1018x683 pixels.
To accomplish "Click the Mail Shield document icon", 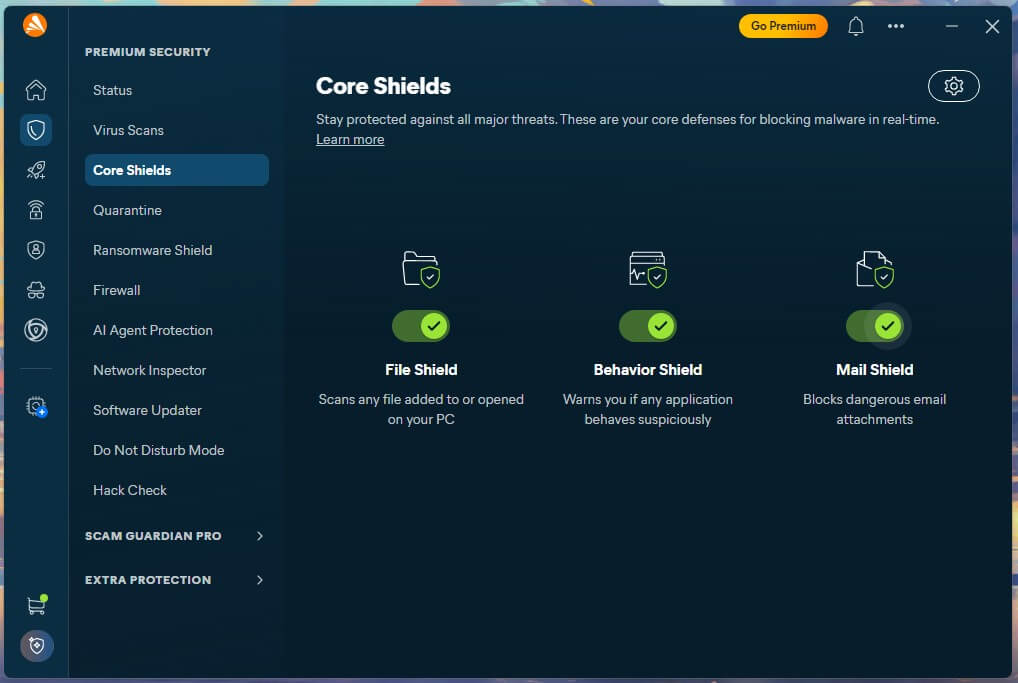I will pyautogui.click(x=875, y=269).
